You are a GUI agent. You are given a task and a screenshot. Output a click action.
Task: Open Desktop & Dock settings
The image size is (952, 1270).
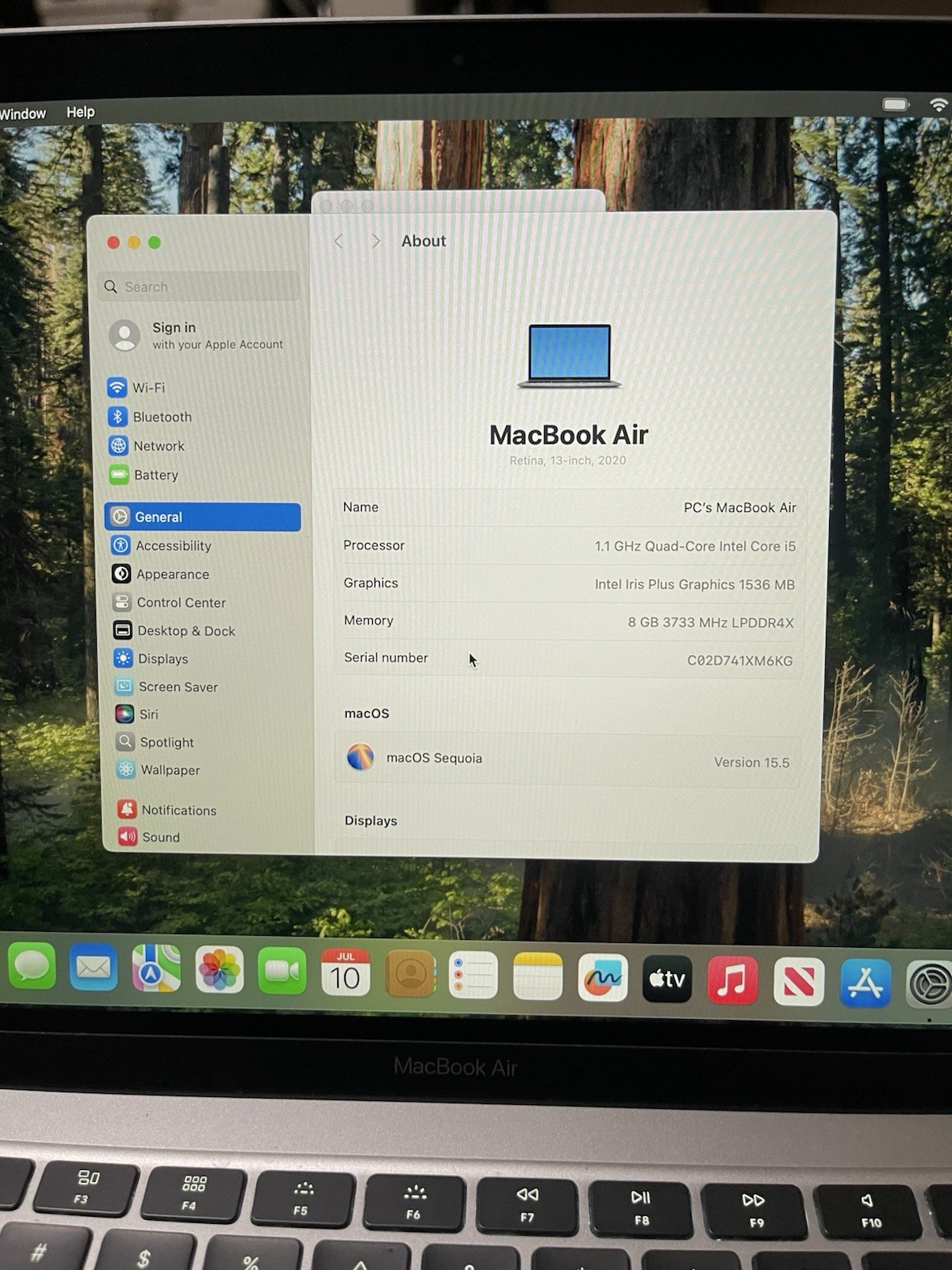coord(175,630)
